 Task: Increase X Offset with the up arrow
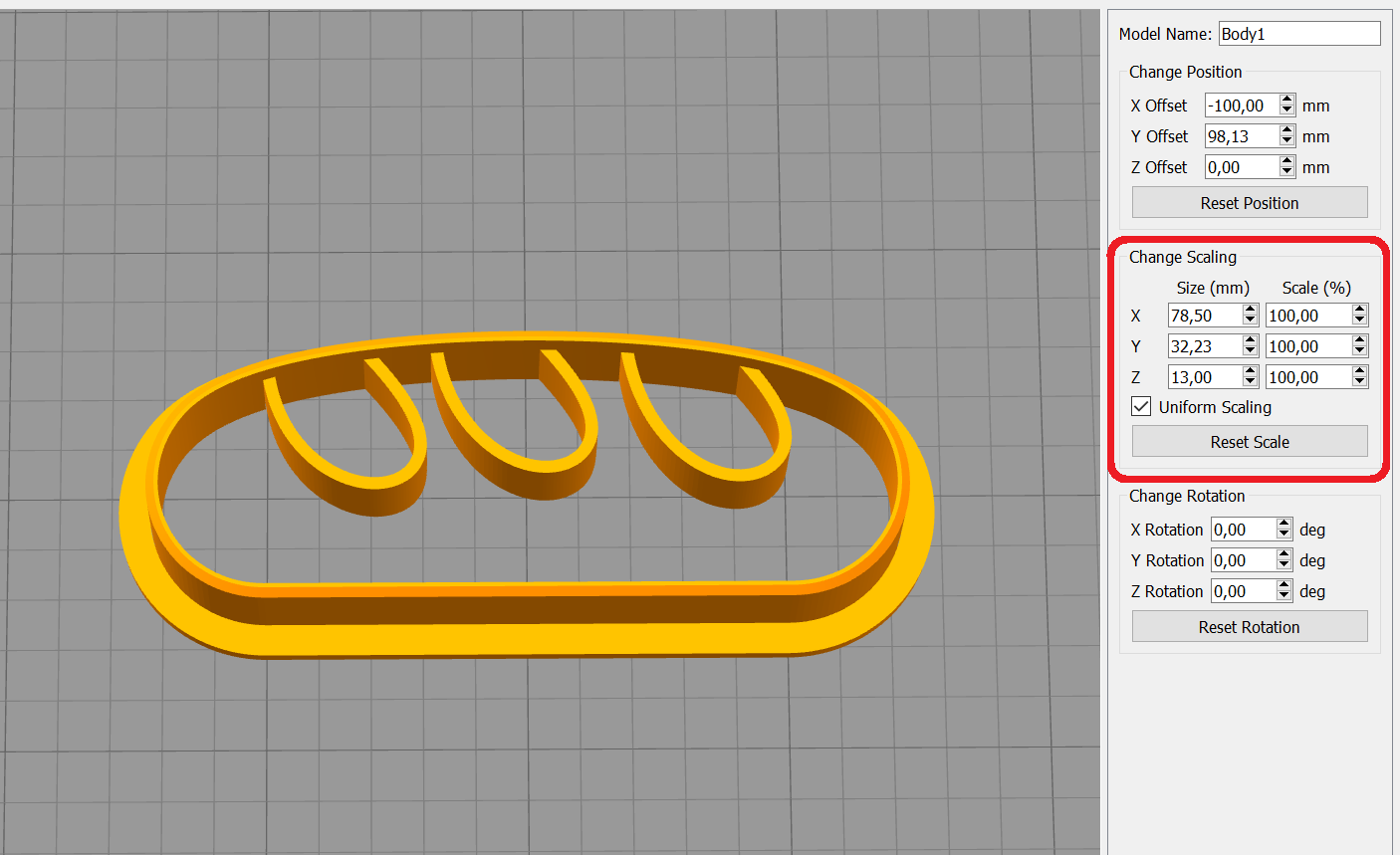pos(1287,100)
